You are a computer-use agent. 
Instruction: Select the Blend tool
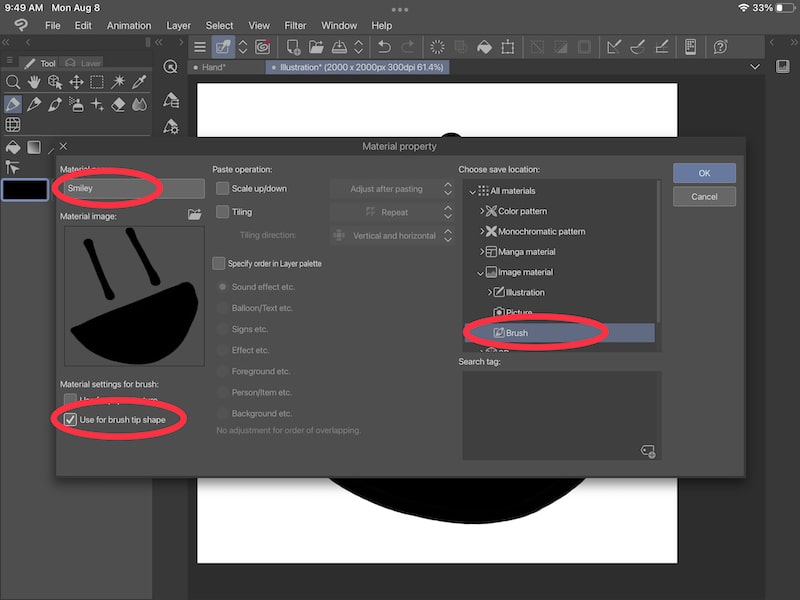click(x=138, y=103)
